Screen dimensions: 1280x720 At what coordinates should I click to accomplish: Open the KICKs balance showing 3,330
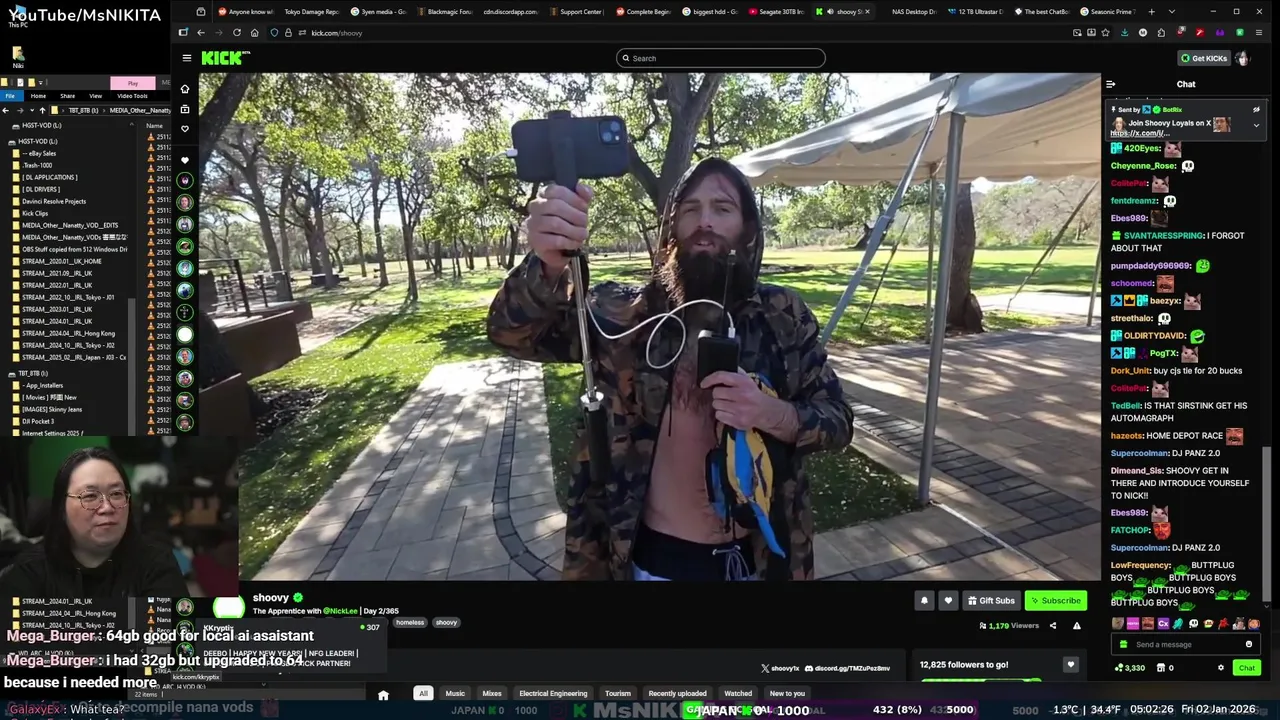click(x=1129, y=668)
